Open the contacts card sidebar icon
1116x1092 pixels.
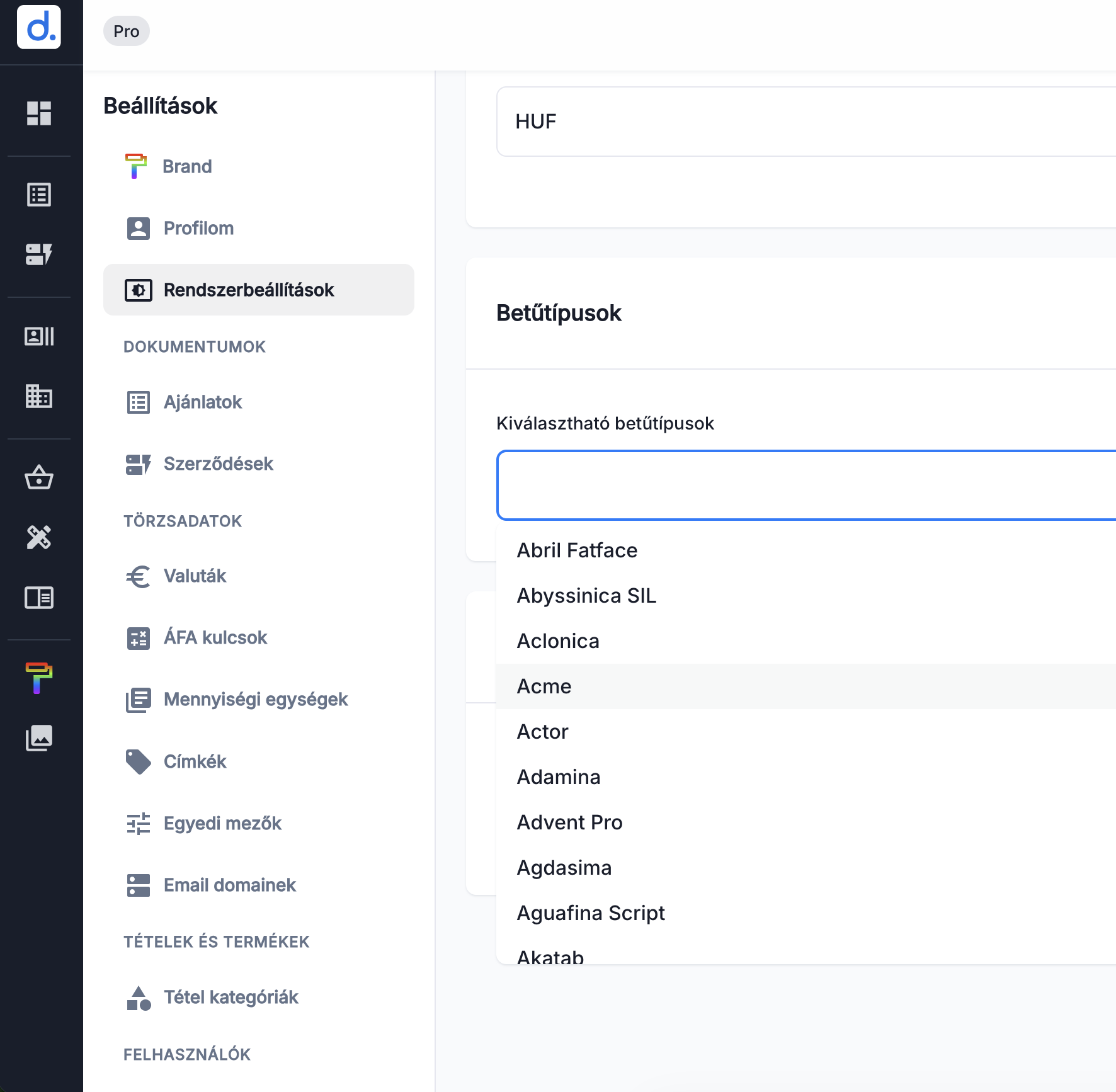click(39, 336)
